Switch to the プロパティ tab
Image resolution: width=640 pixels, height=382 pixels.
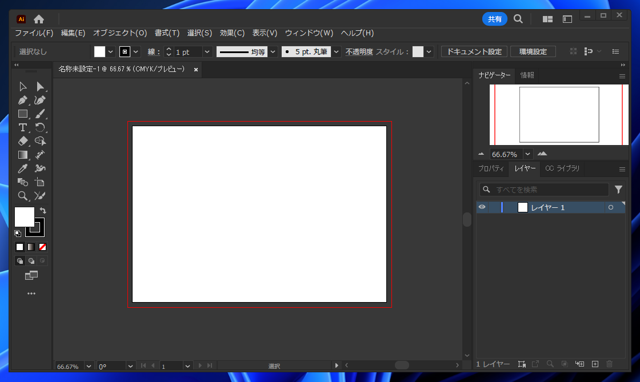491,169
